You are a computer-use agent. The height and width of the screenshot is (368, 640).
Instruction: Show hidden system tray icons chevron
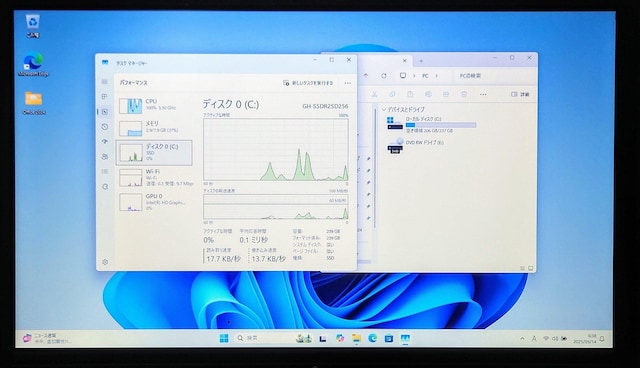[522, 339]
